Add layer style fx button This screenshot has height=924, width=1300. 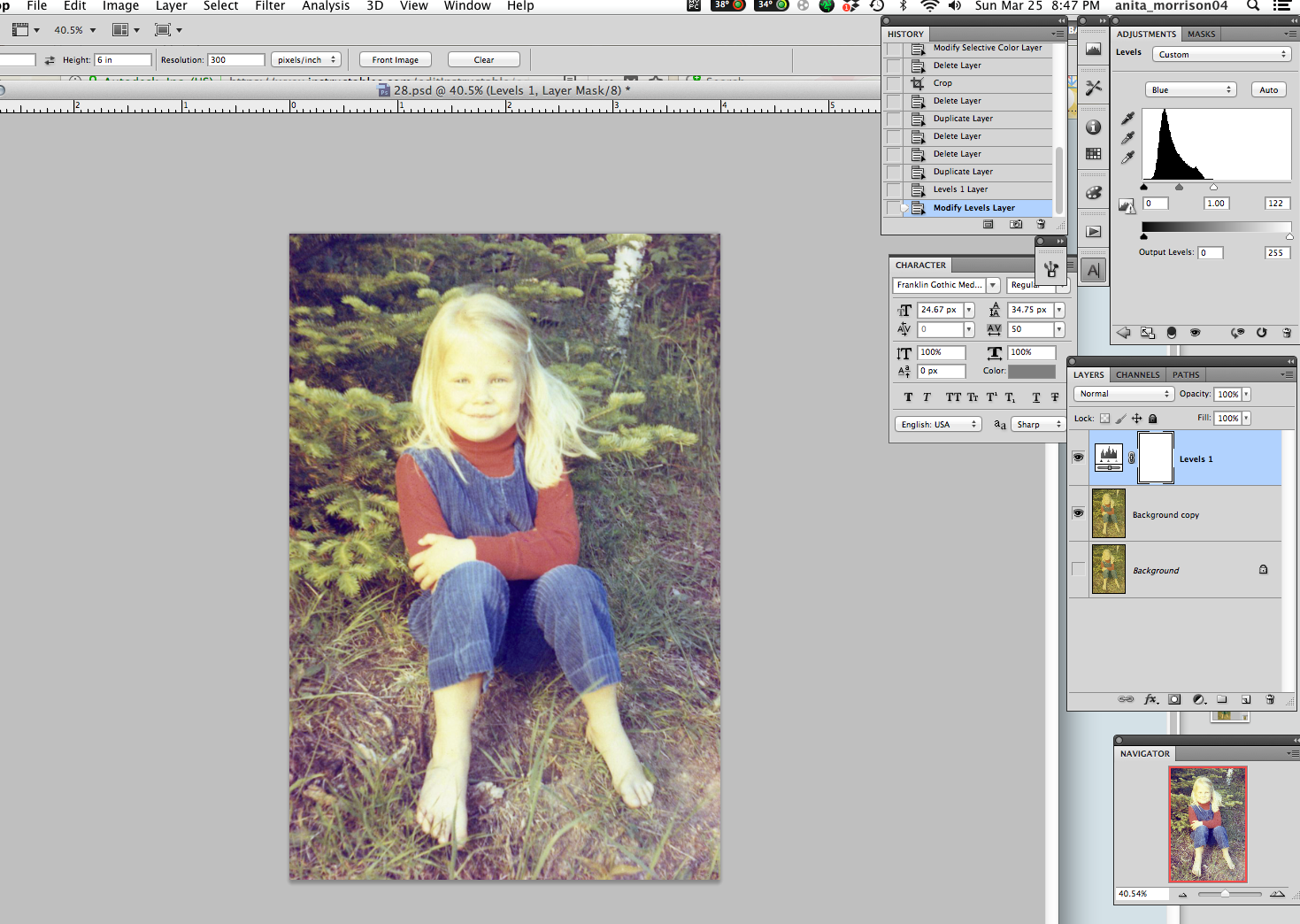click(x=1150, y=699)
